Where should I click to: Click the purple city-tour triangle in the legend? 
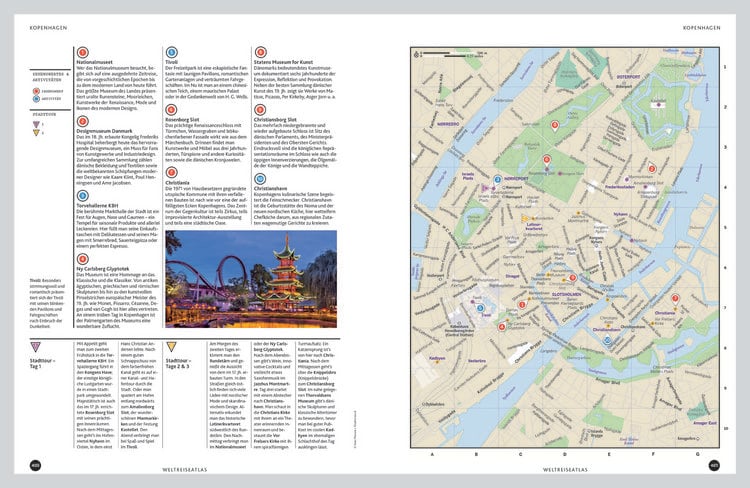(36, 124)
